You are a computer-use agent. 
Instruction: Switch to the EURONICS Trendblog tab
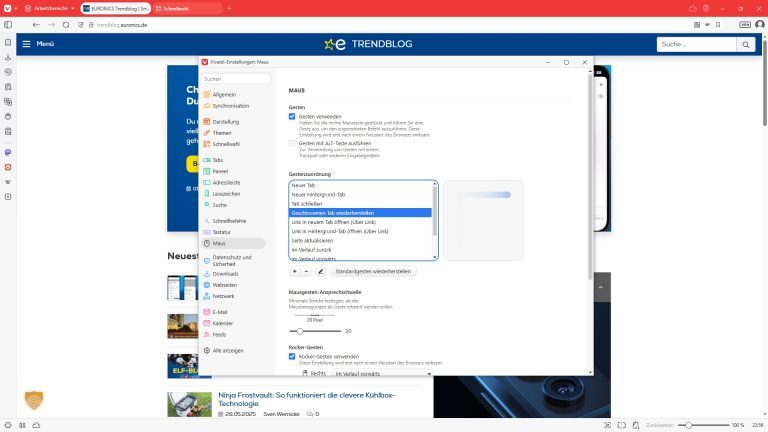(116, 8)
